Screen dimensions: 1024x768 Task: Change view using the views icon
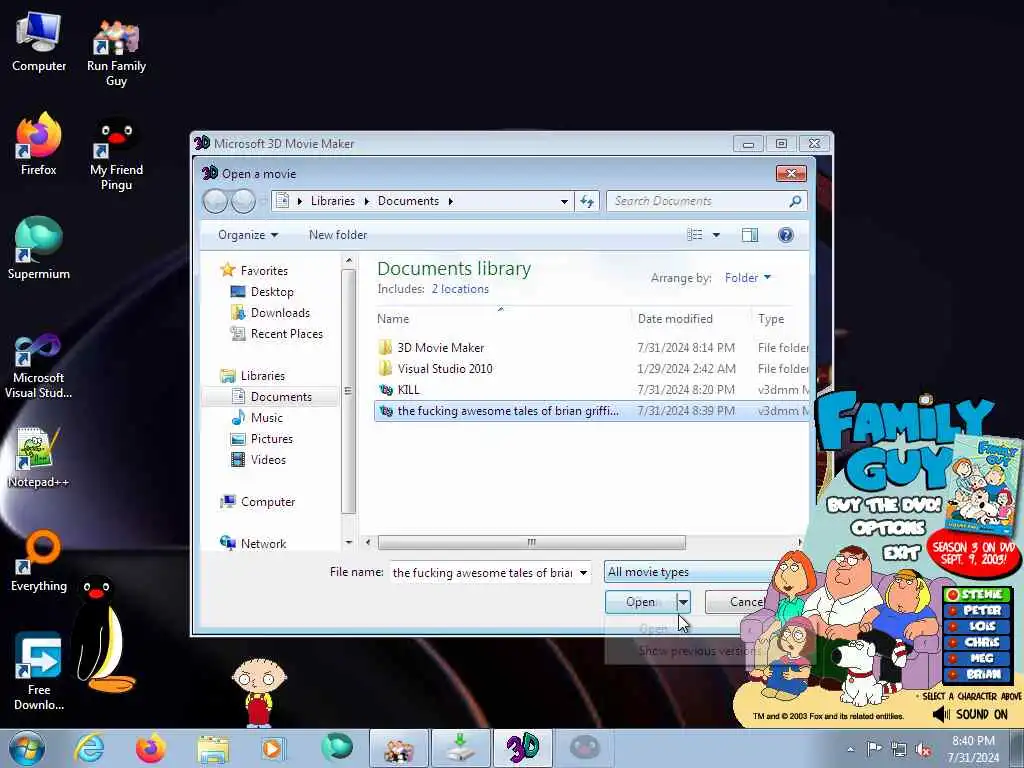pos(695,235)
